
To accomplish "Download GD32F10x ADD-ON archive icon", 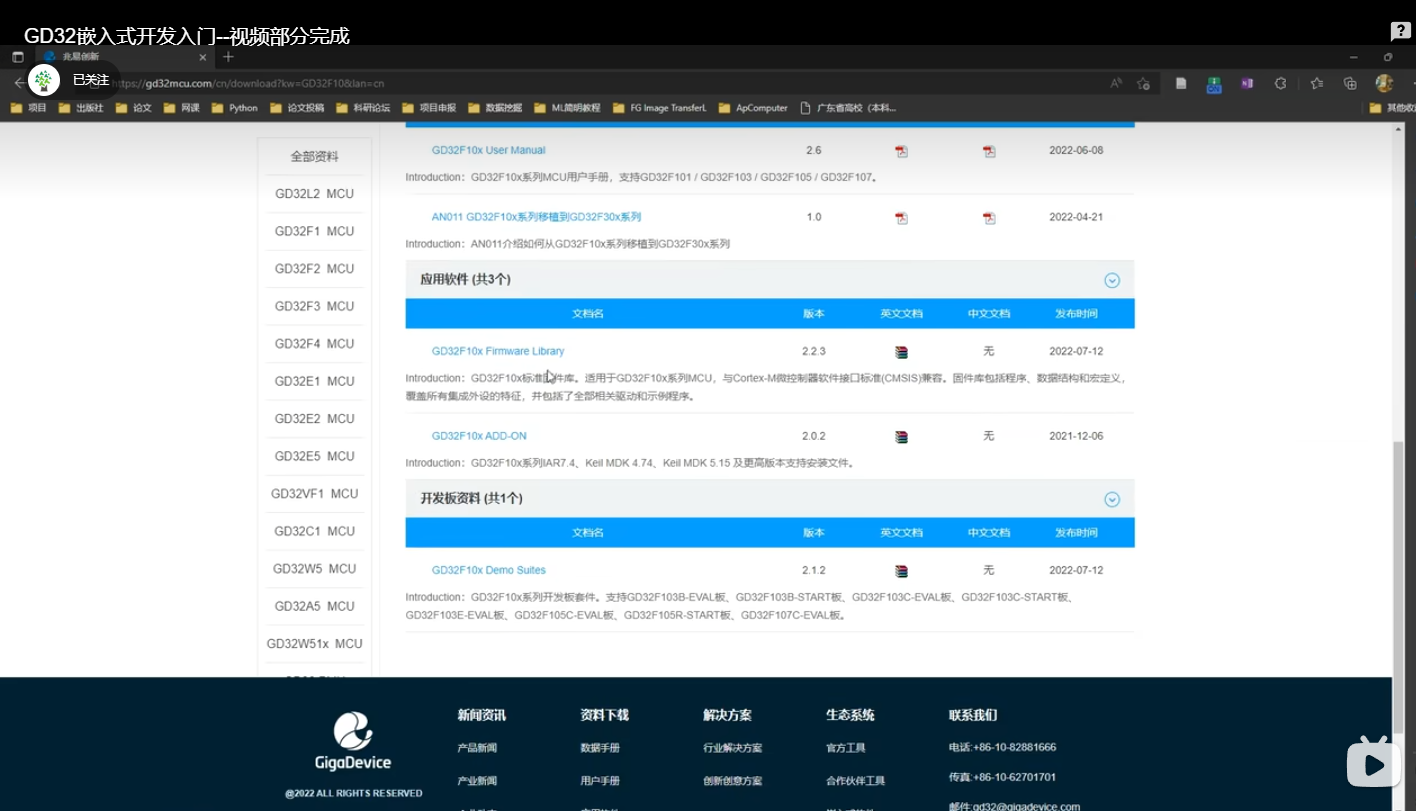I will coord(901,437).
